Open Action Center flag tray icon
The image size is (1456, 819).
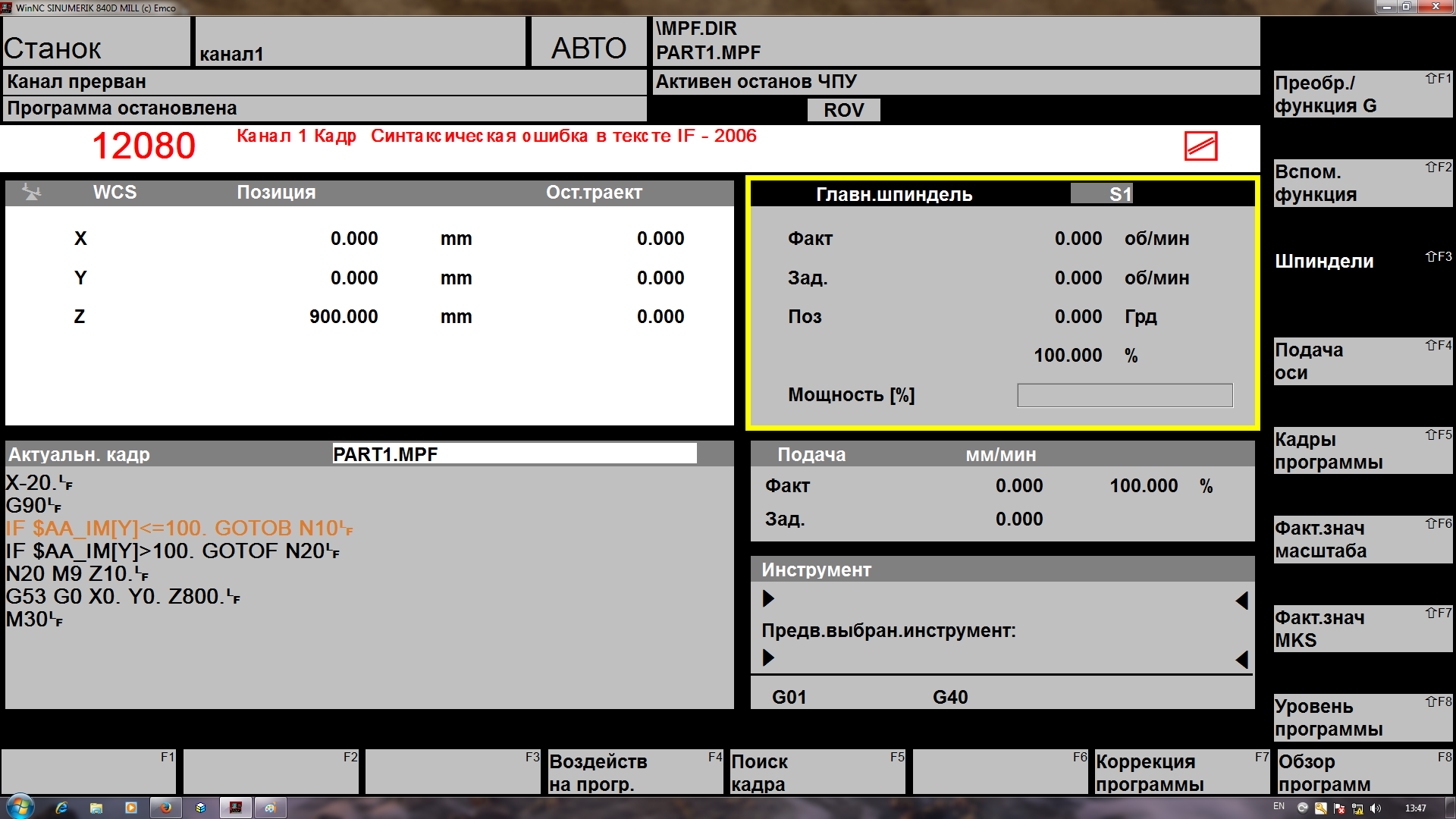point(1339,808)
